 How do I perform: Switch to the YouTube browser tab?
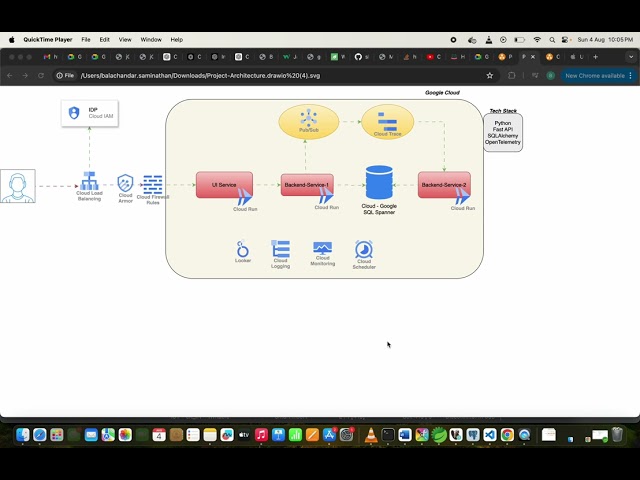[x=433, y=57]
